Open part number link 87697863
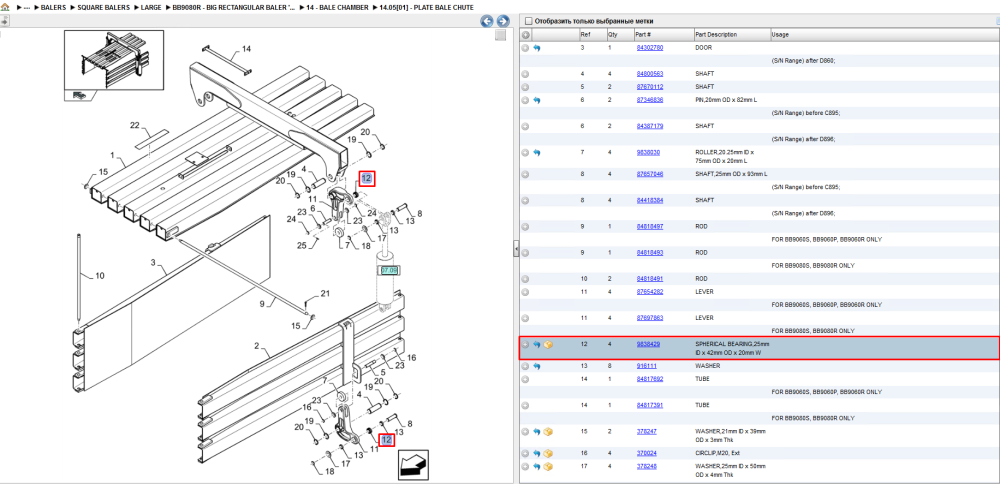 (650, 318)
